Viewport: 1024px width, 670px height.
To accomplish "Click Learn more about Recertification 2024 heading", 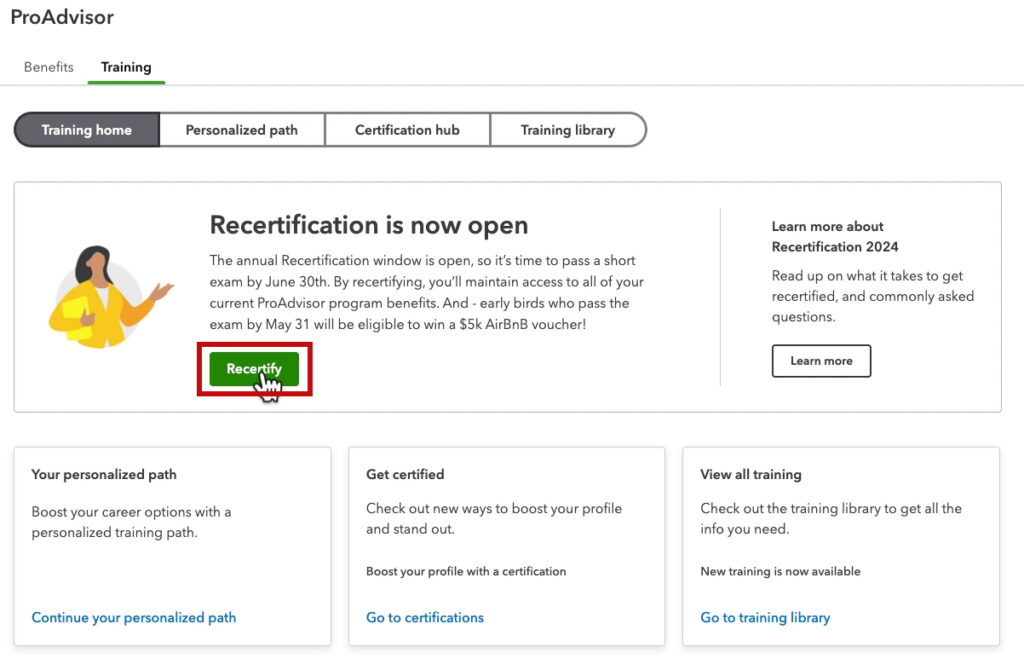I will tap(835, 237).
